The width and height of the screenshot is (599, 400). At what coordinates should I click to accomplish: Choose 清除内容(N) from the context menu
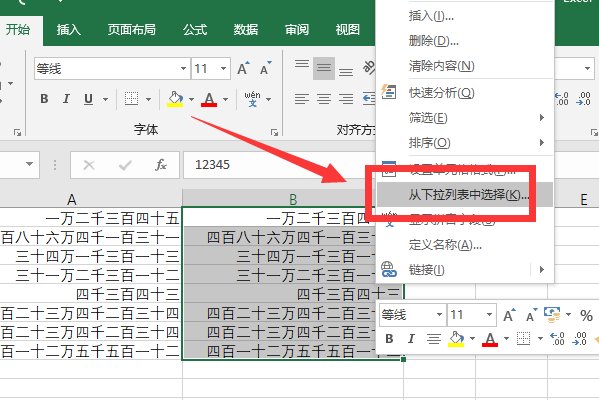pos(465,66)
